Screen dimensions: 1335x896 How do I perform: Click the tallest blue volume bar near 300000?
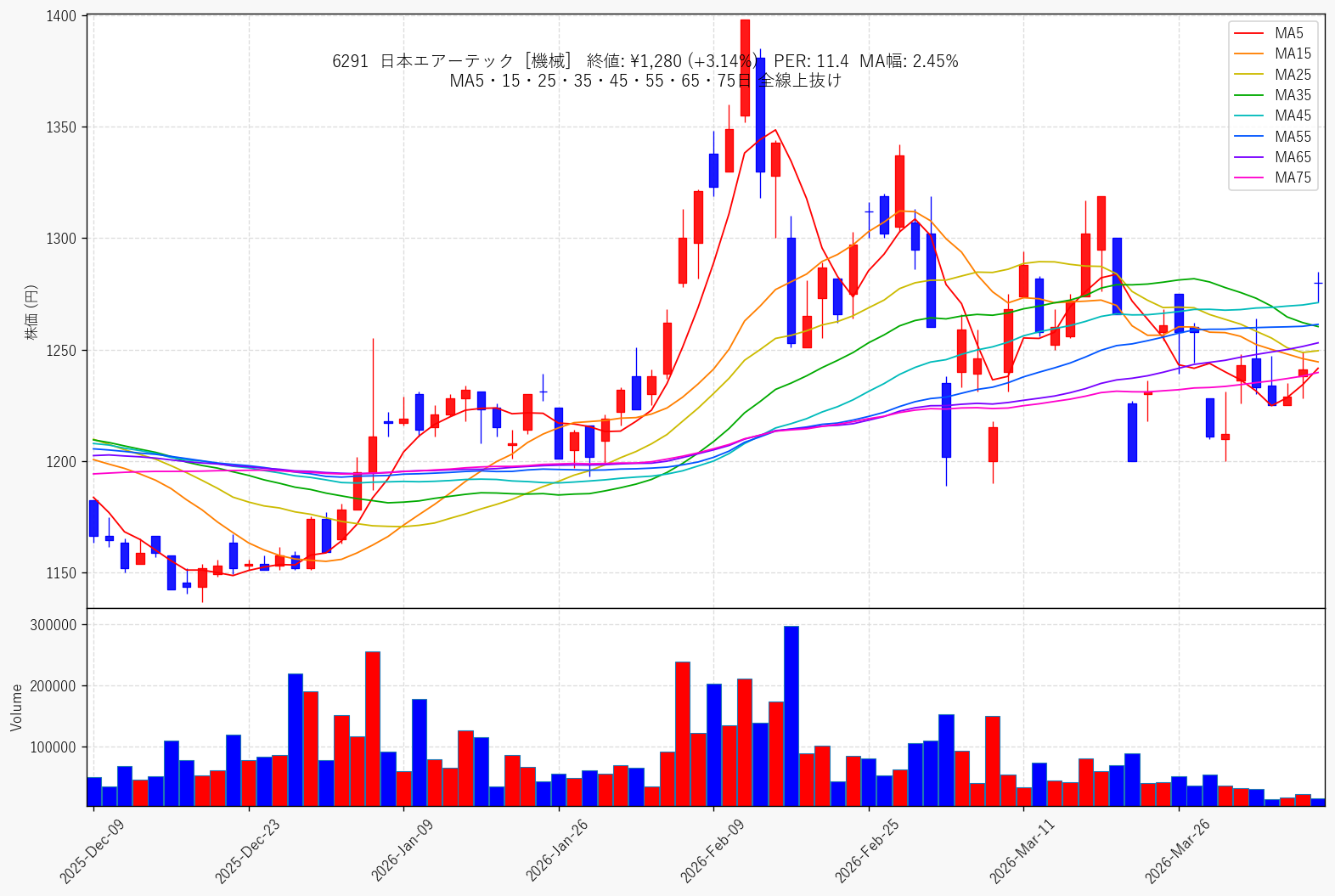[x=791, y=716]
